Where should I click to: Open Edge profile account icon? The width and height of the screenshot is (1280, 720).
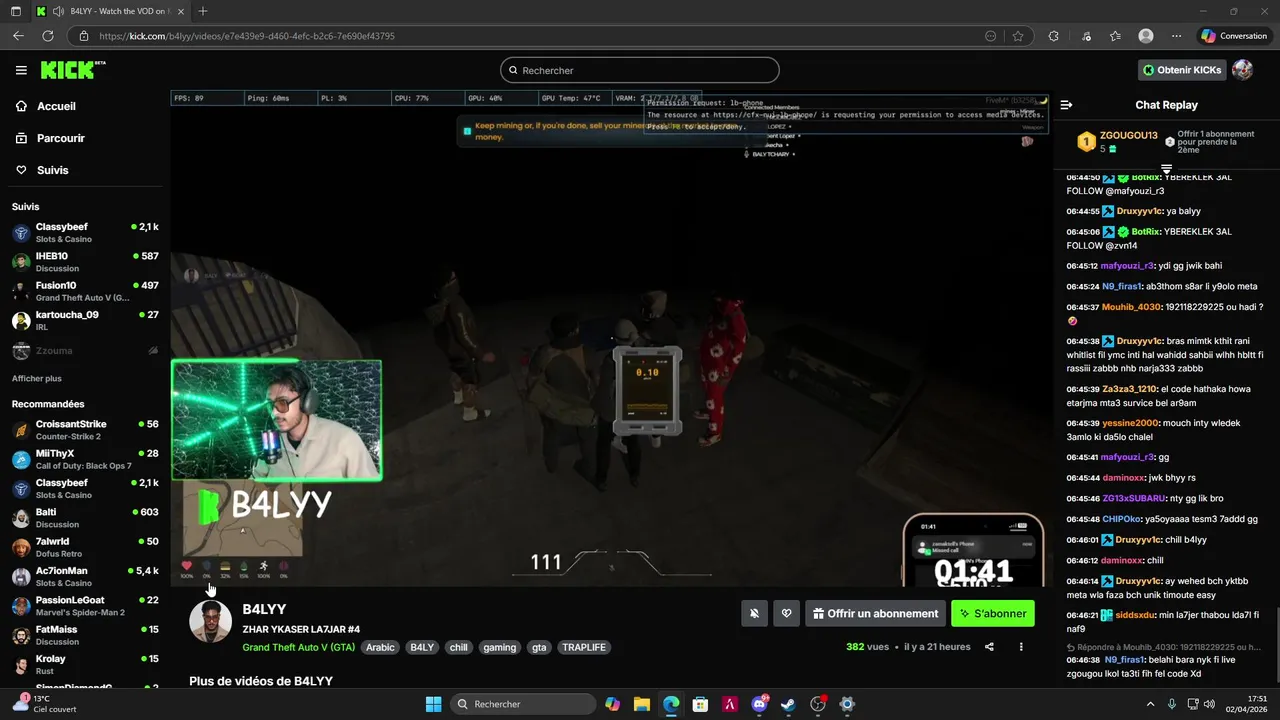tap(1146, 36)
